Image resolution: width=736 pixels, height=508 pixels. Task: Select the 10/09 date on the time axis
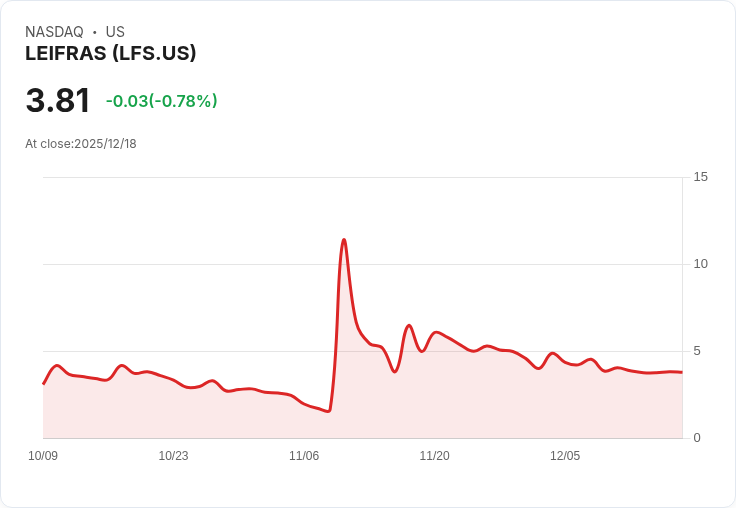(43, 456)
